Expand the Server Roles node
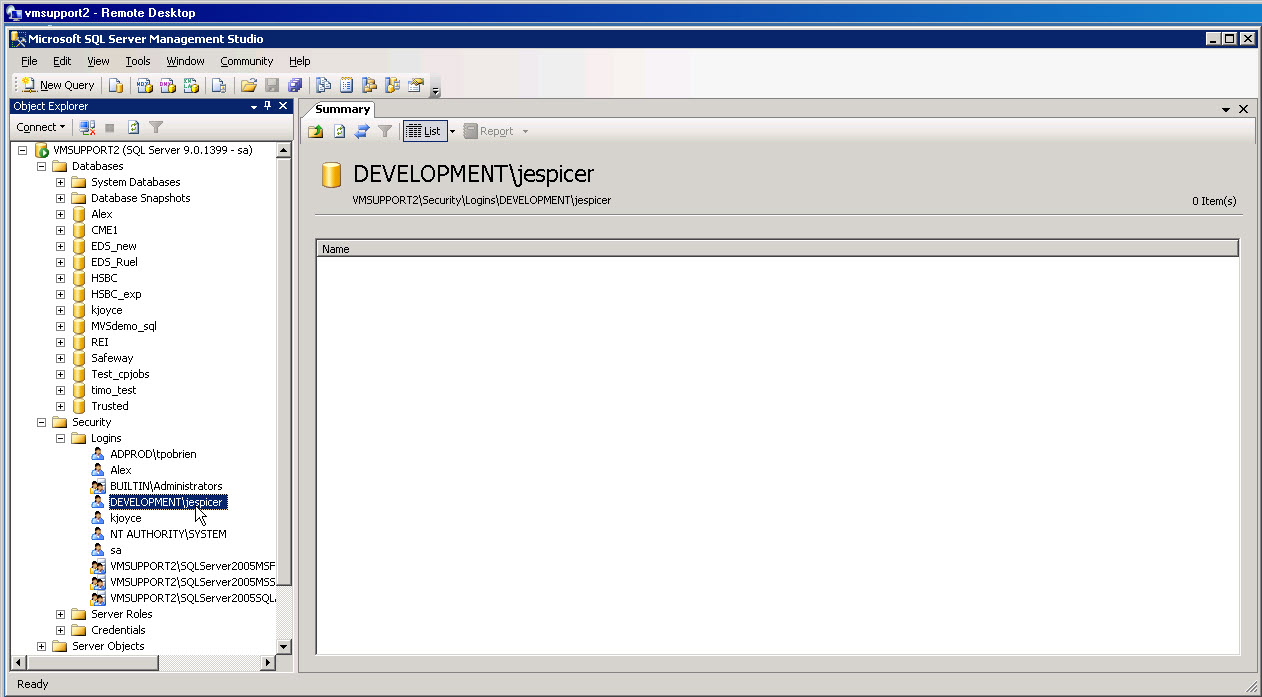Screen dimensions: 1262x697 pyautogui.click(x=60, y=614)
